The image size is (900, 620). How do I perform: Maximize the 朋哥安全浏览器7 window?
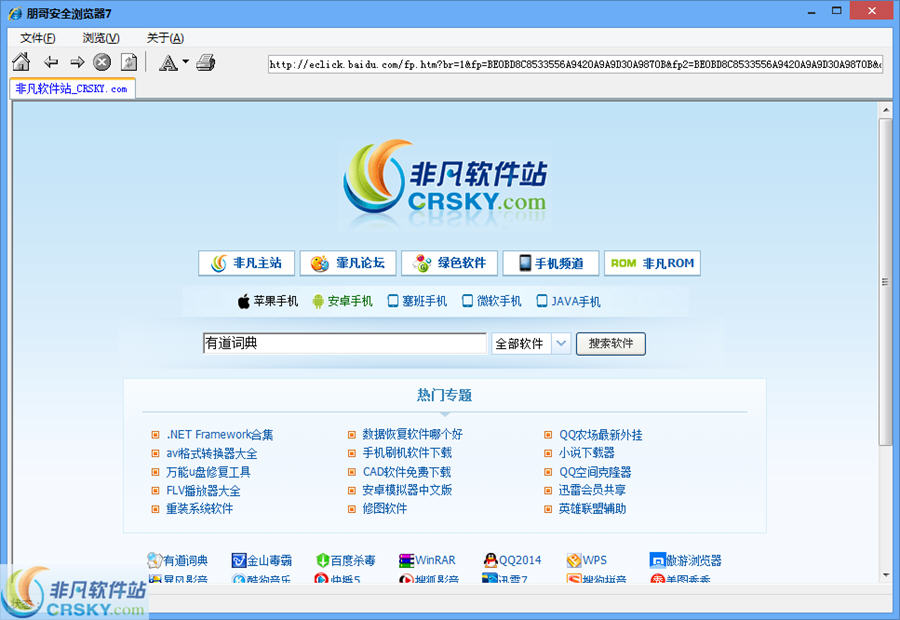[x=837, y=11]
